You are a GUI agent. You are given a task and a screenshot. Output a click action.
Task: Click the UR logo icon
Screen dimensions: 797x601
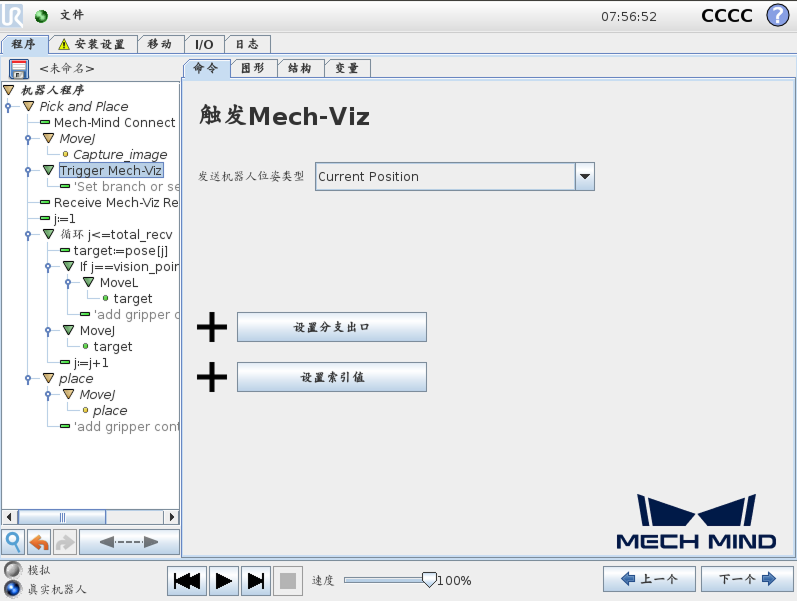[x=12, y=15]
